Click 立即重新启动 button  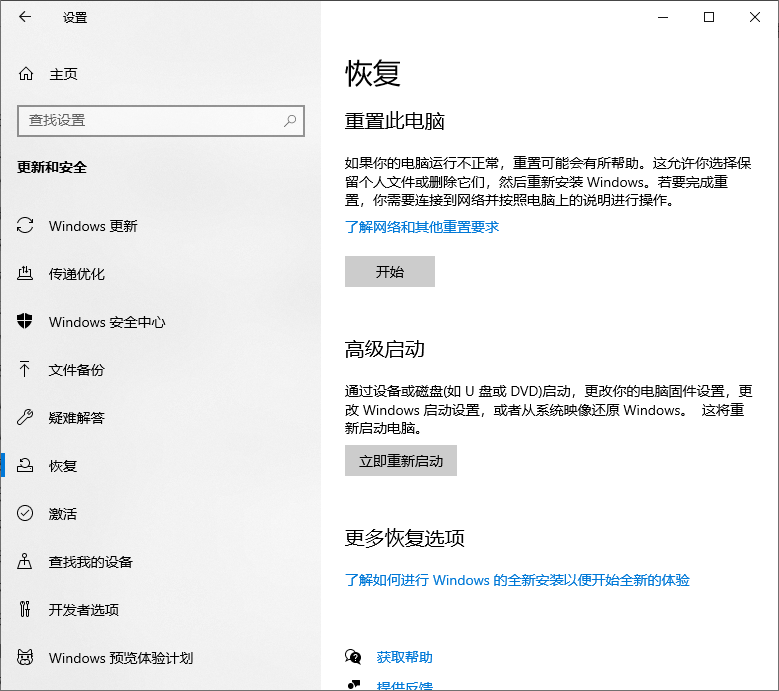[x=401, y=461]
